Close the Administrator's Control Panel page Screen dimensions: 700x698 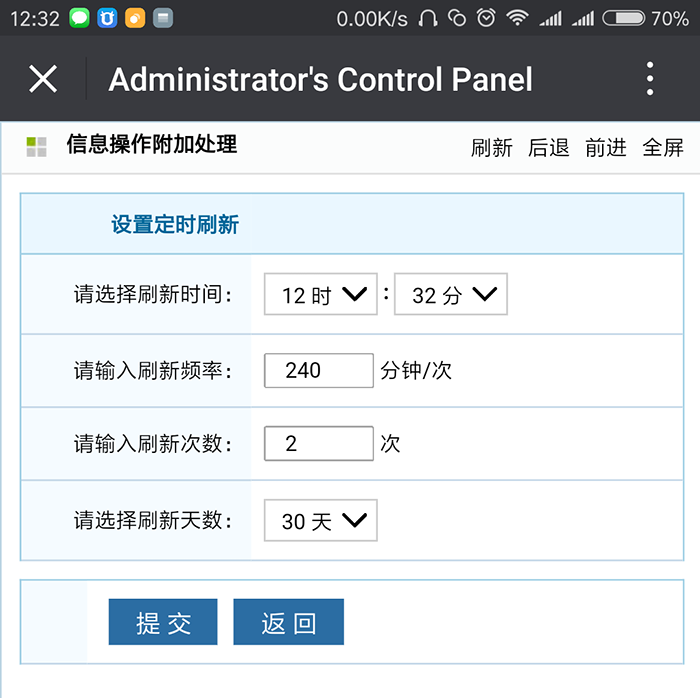43,79
